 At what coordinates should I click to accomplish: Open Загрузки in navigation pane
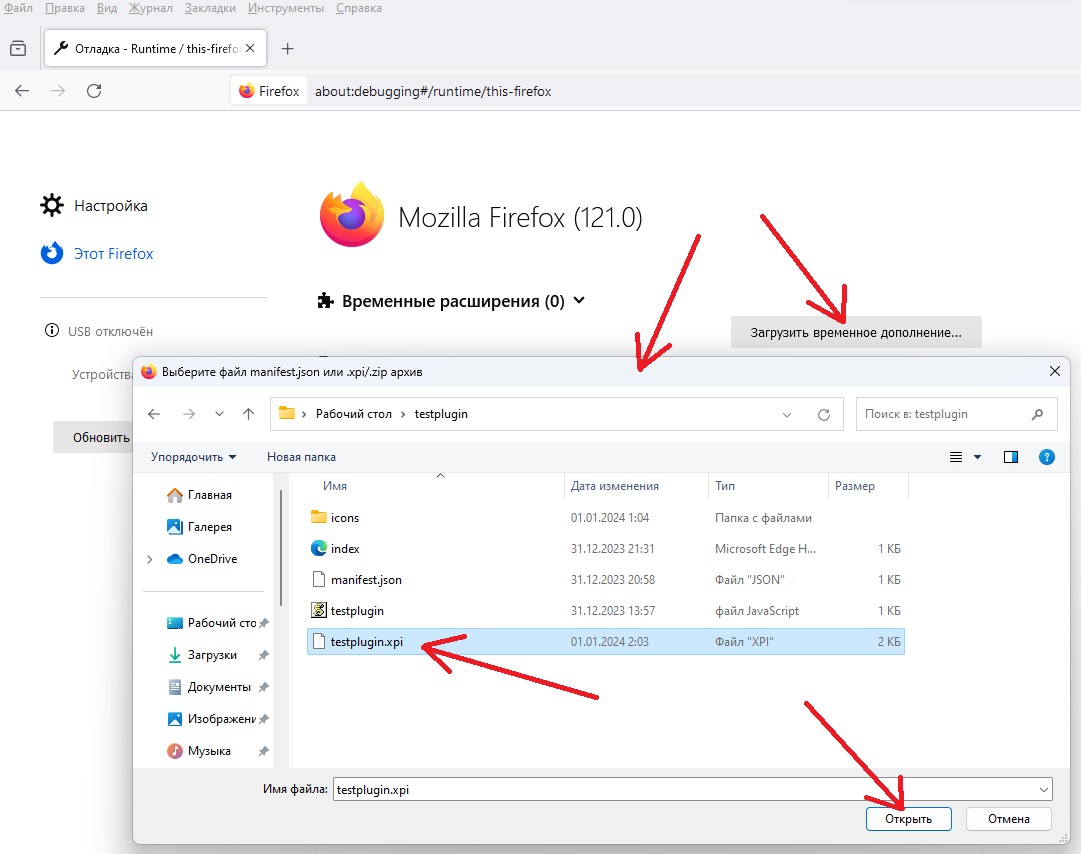[x=203, y=655]
